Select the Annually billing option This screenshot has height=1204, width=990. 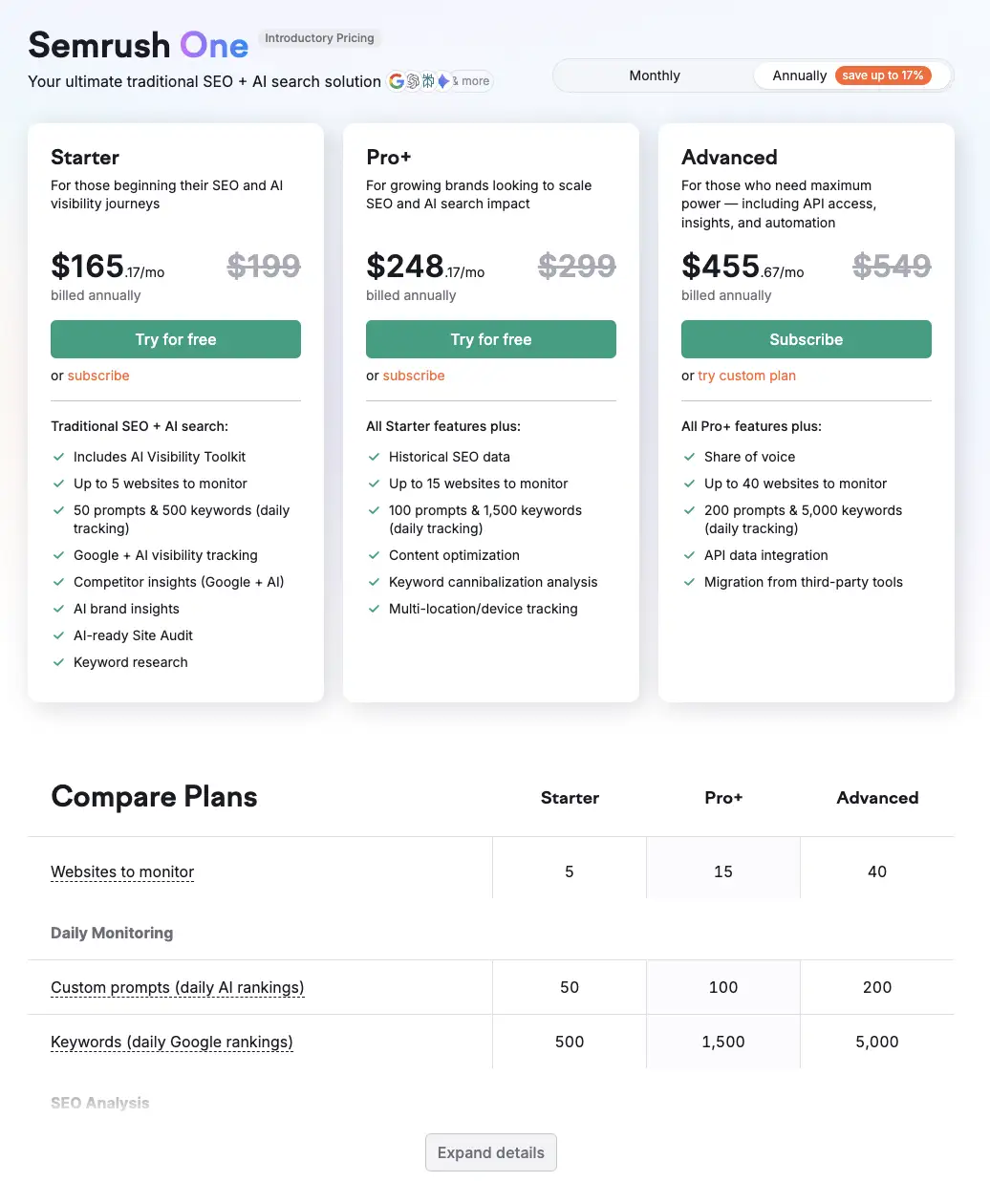[799, 75]
